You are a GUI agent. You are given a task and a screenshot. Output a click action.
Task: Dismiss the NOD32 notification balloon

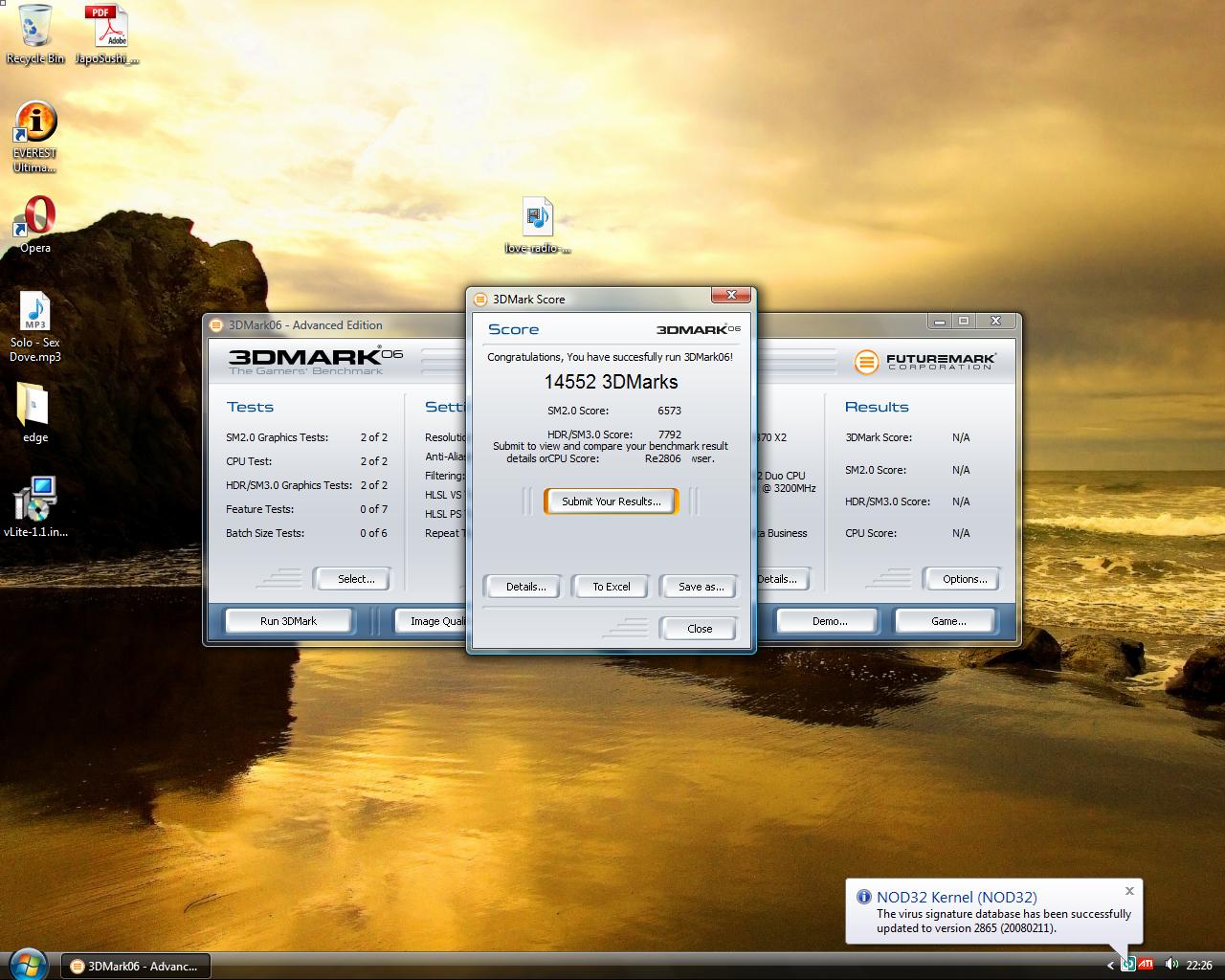[x=1129, y=891]
